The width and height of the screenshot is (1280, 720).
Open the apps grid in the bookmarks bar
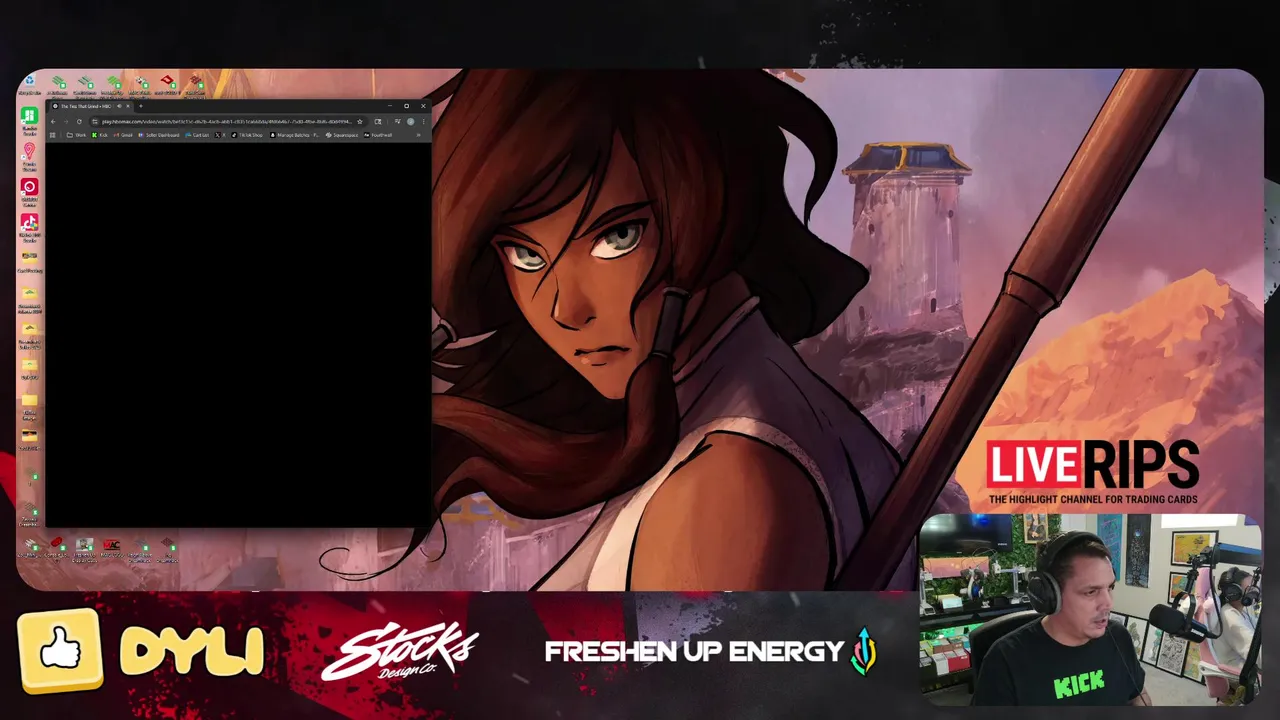52,135
